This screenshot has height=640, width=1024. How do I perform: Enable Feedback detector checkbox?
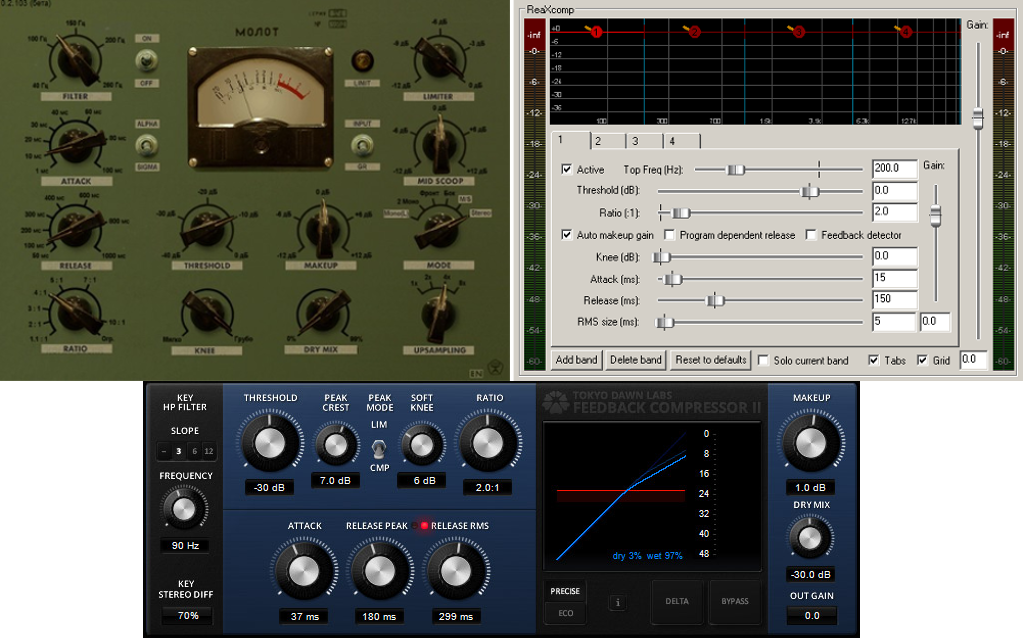[810, 234]
